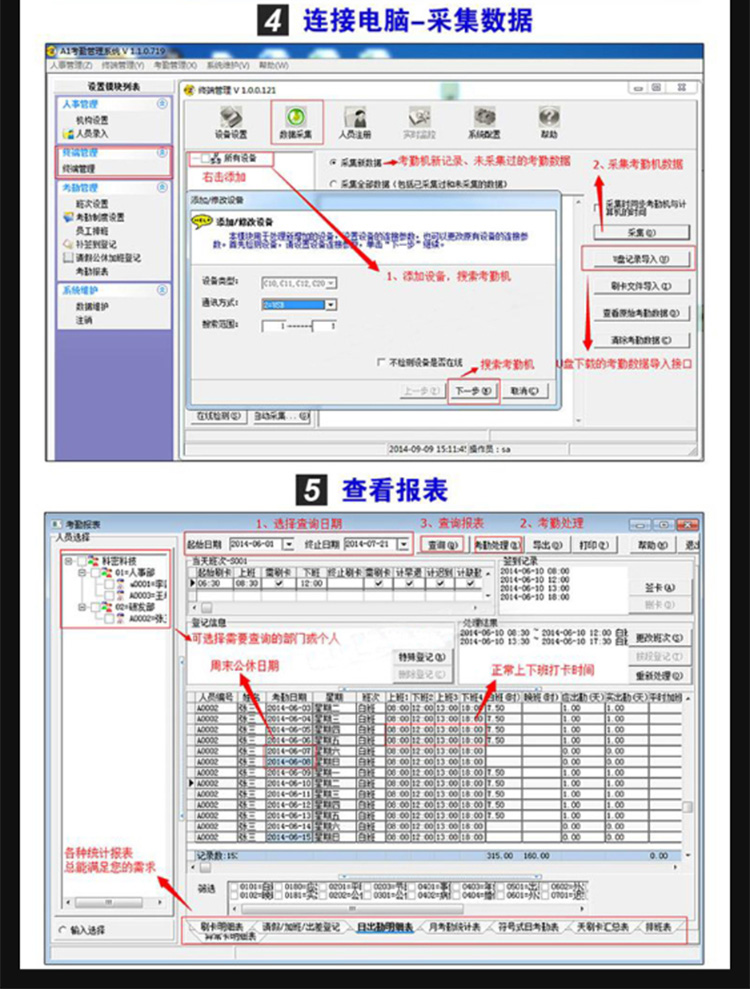Switch to the 刷卡明细表 tab
The width and height of the screenshot is (750, 989).
(x=221, y=927)
